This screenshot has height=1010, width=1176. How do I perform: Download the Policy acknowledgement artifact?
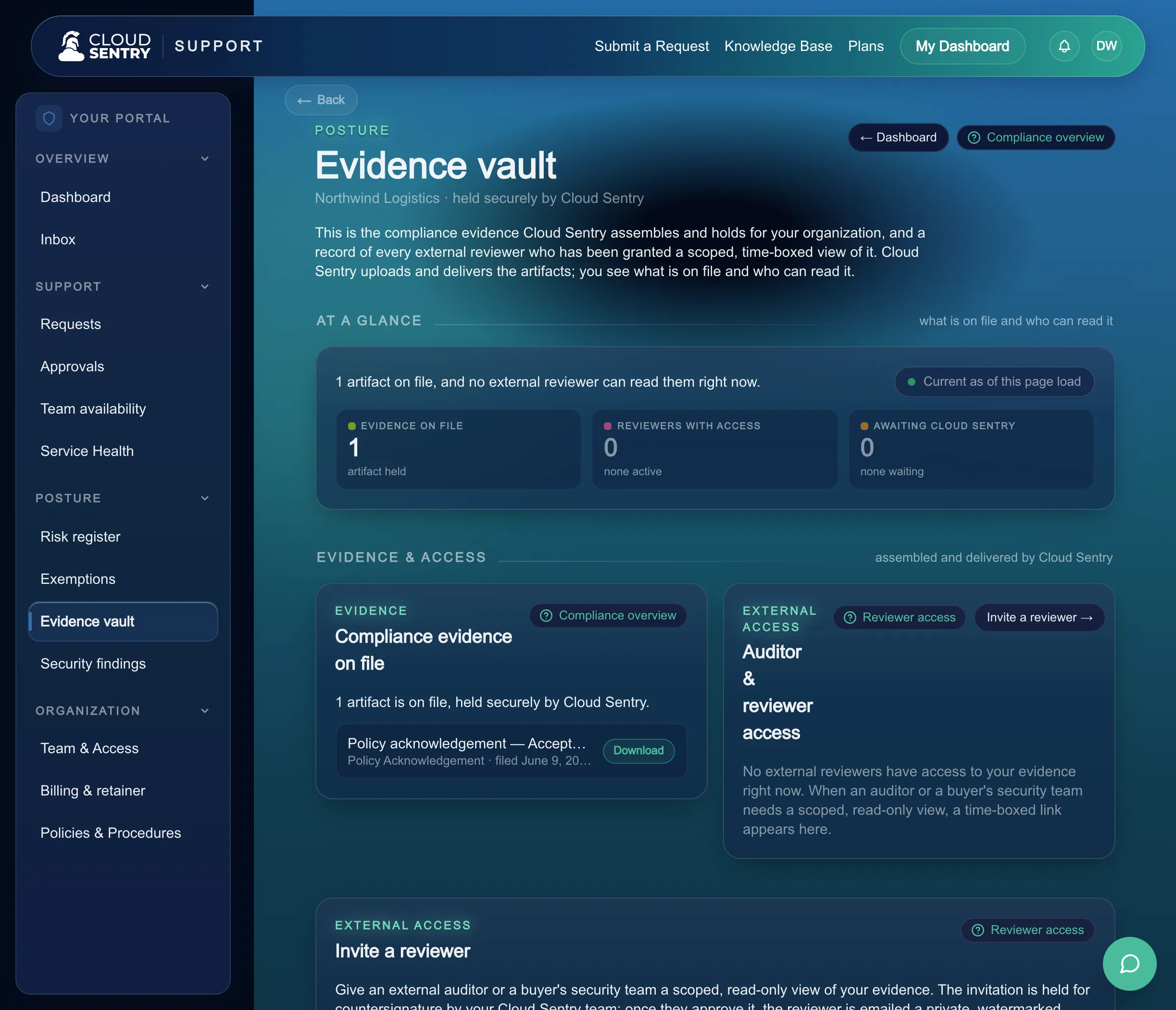pos(638,751)
